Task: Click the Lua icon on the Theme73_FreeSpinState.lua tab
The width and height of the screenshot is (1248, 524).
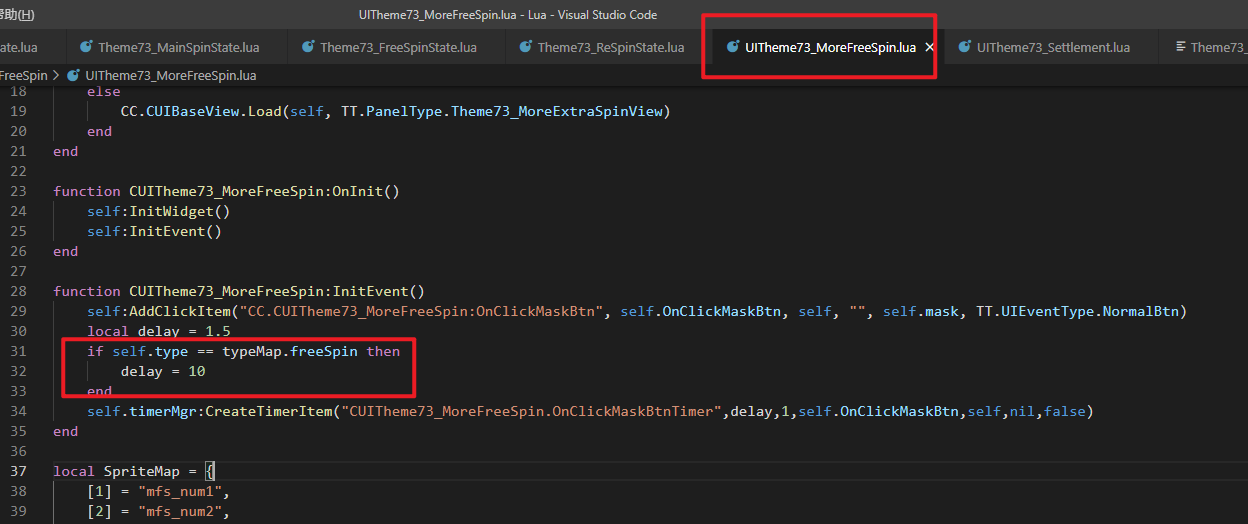Action: click(308, 47)
